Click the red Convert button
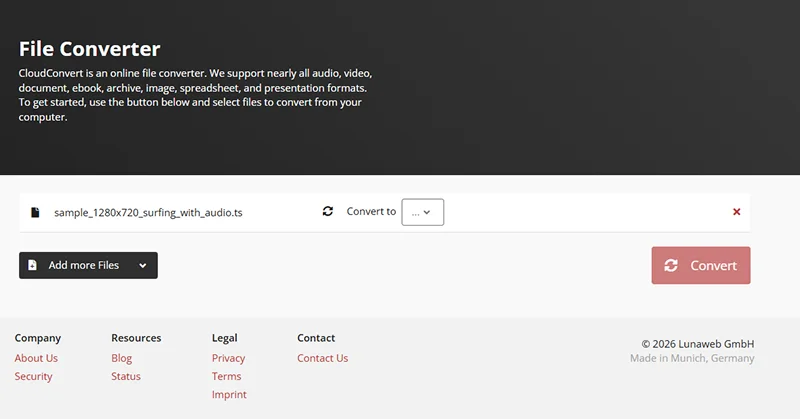The height and width of the screenshot is (419, 800). [701, 265]
